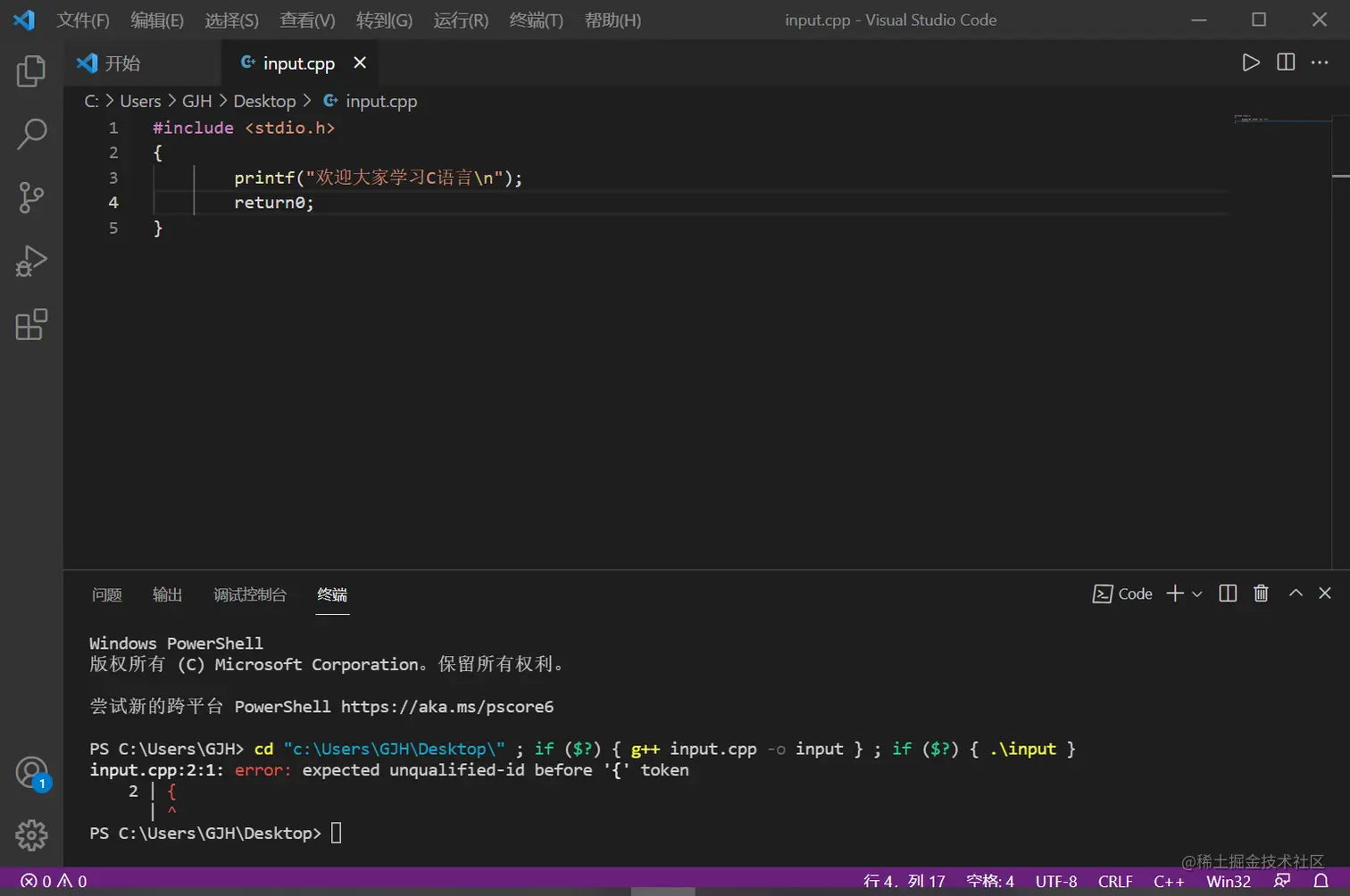Open the editor More Actions menu
The image size is (1350, 896).
point(1320,62)
